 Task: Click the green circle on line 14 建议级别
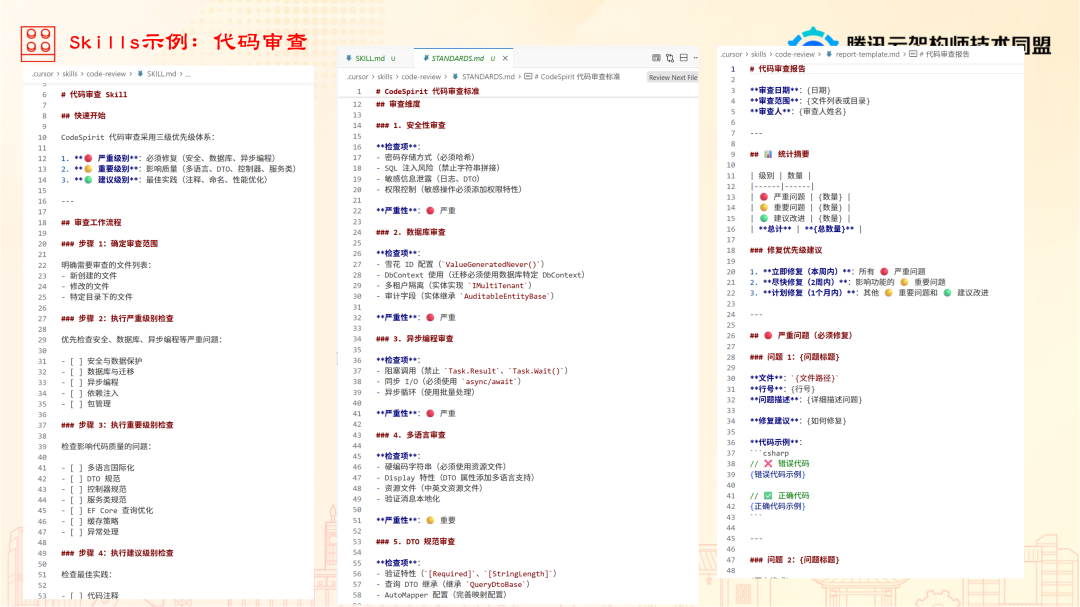pyautogui.click(x=88, y=180)
